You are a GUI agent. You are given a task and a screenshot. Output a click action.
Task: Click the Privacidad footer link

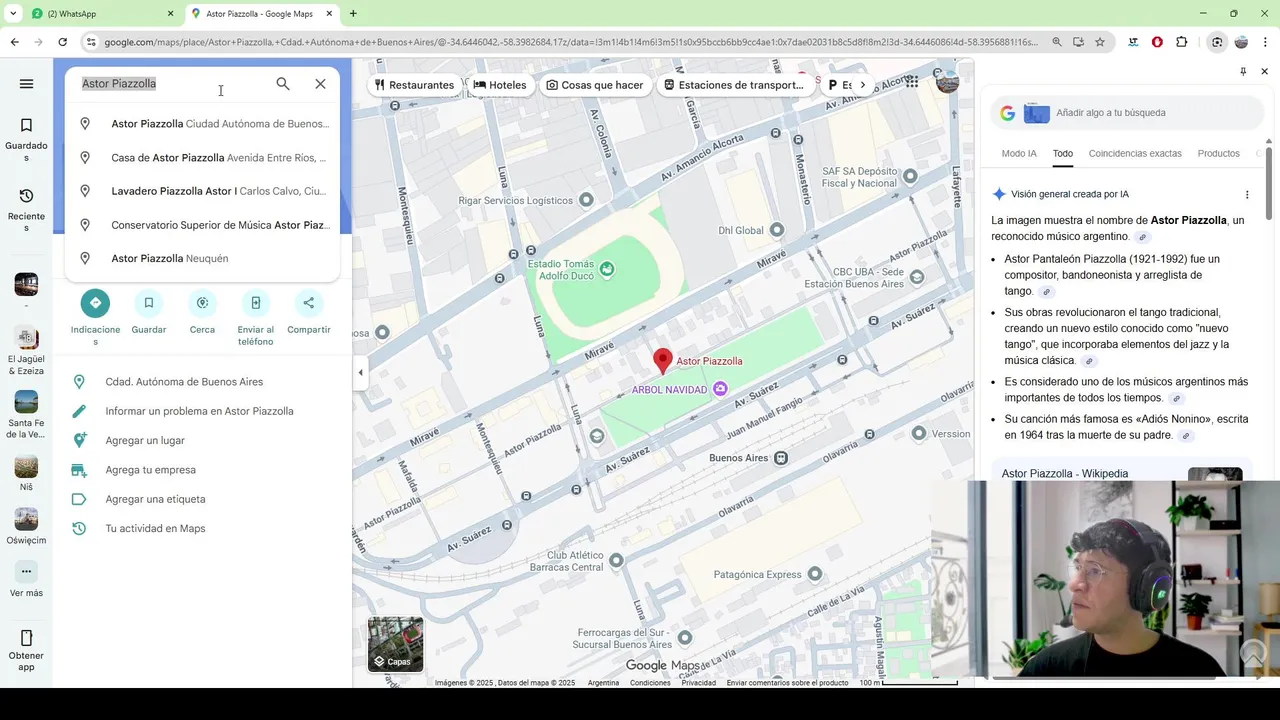698,683
